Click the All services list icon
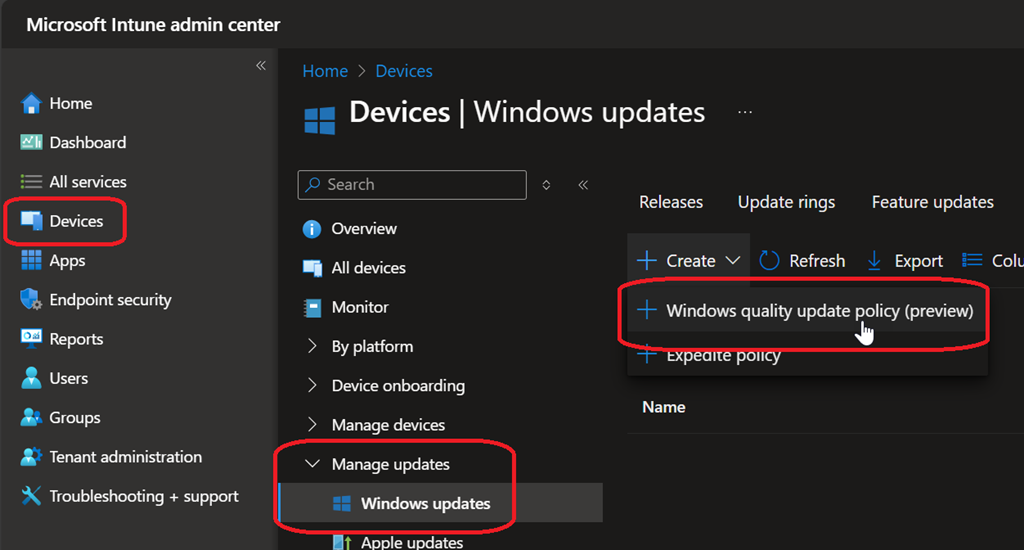This screenshot has width=1024, height=550. [x=31, y=182]
